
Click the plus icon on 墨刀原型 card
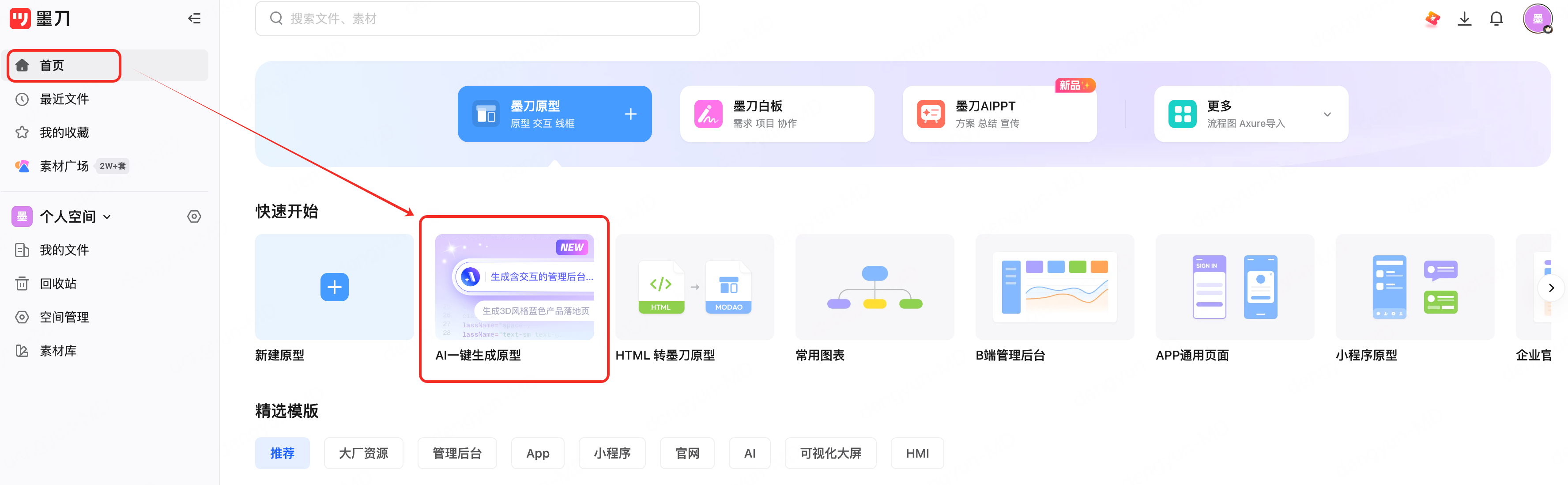coord(631,114)
